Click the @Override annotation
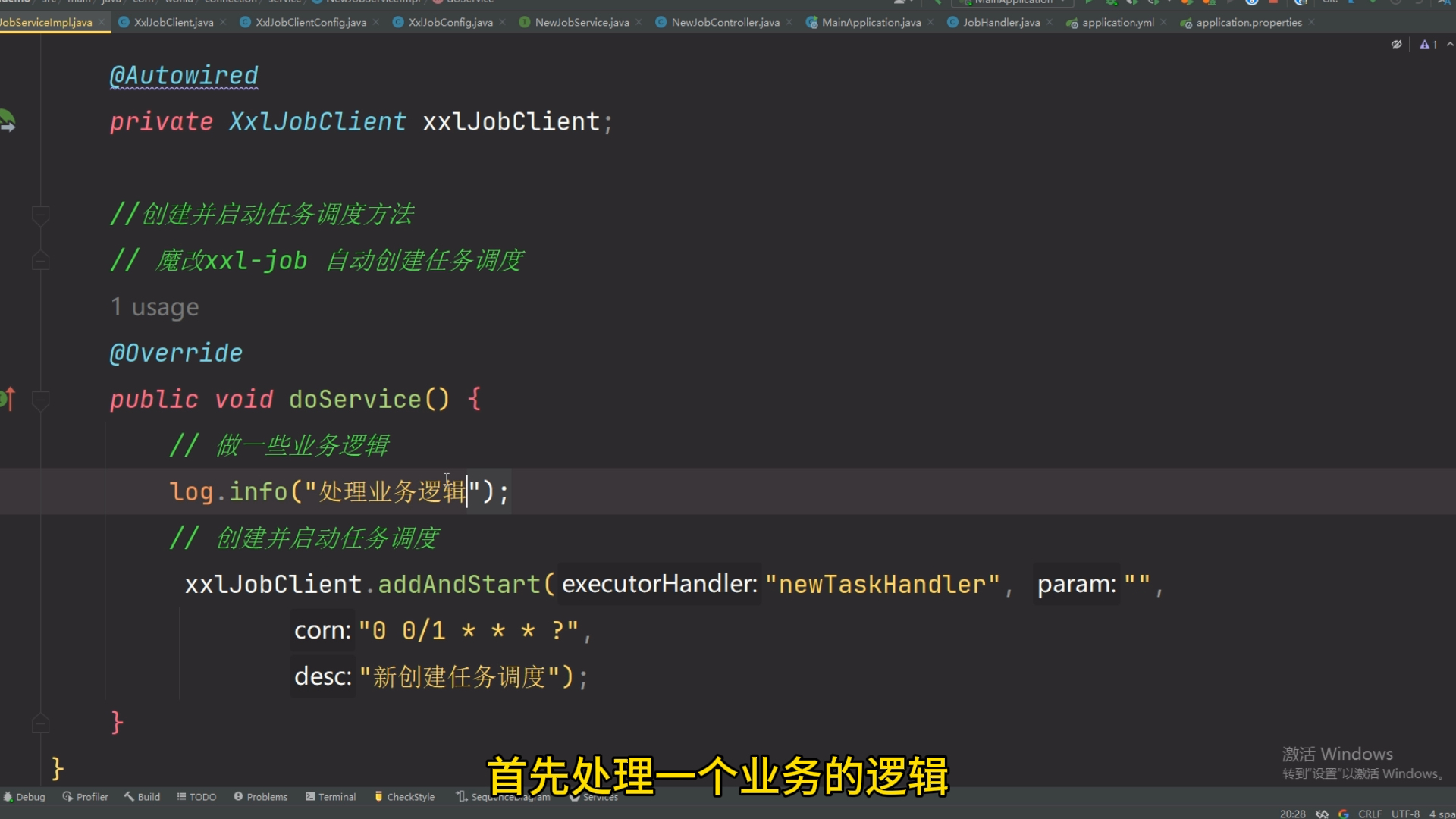The width and height of the screenshot is (1456, 819). coord(176,353)
